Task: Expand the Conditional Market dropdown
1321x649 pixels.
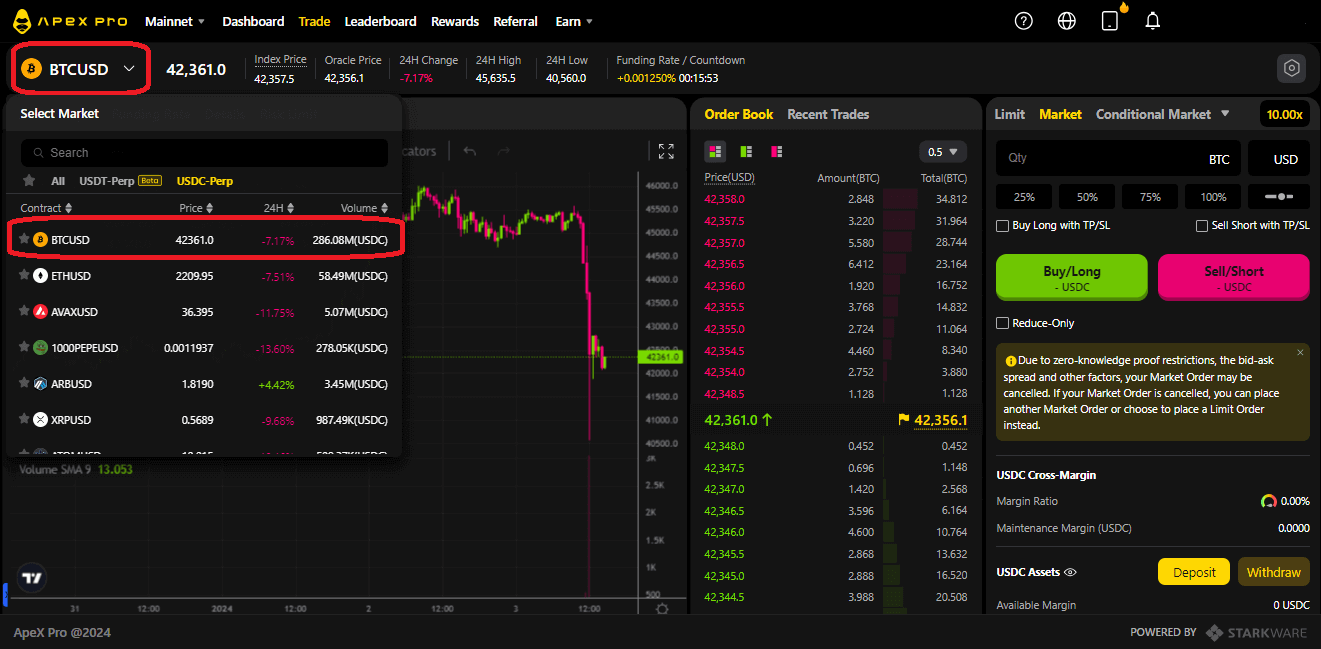Action: pyautogui.click(x=1227, y=114)
